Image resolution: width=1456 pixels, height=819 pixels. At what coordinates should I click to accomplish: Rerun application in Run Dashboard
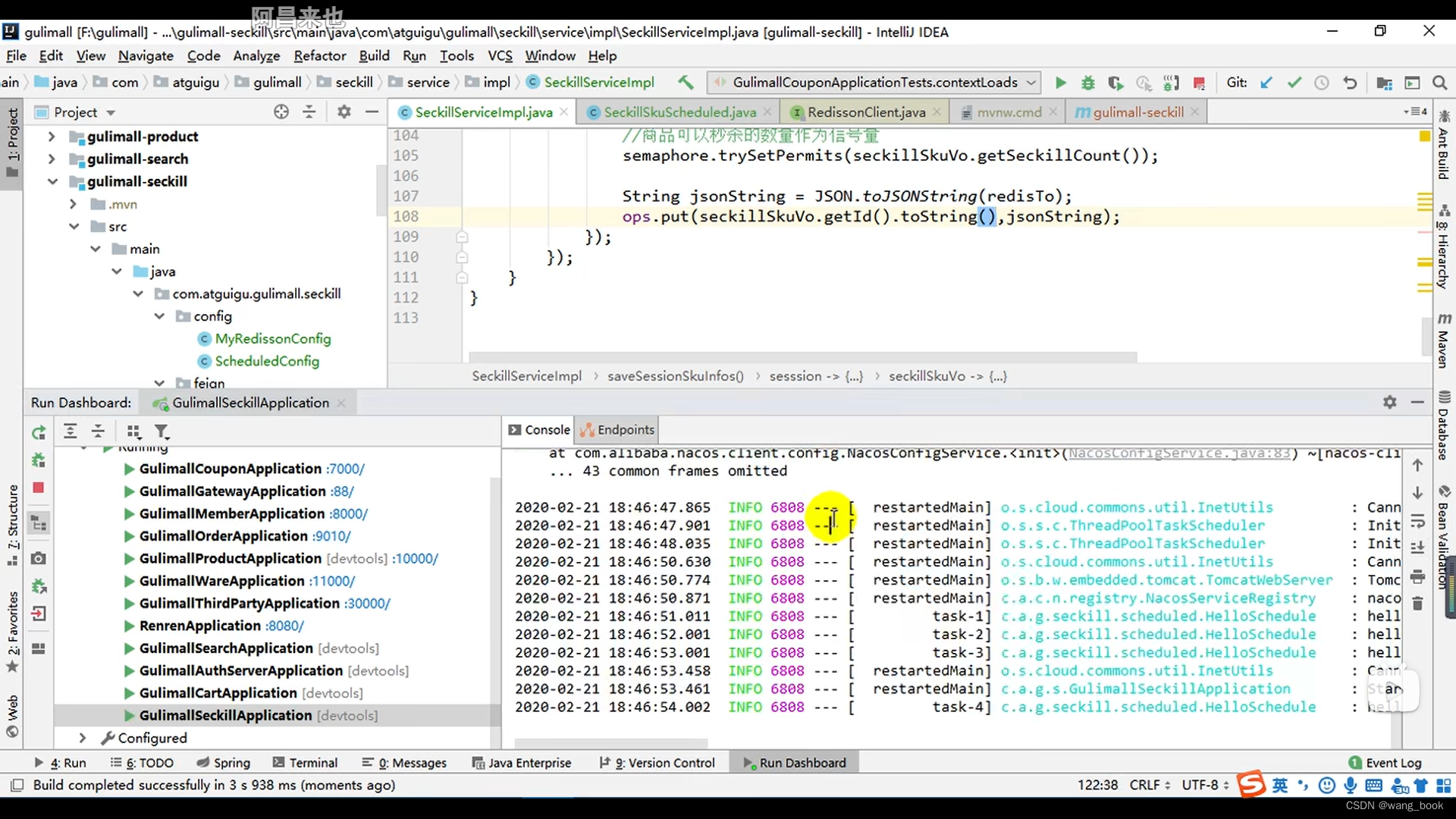pyautogui.click(x=39, y=432)
